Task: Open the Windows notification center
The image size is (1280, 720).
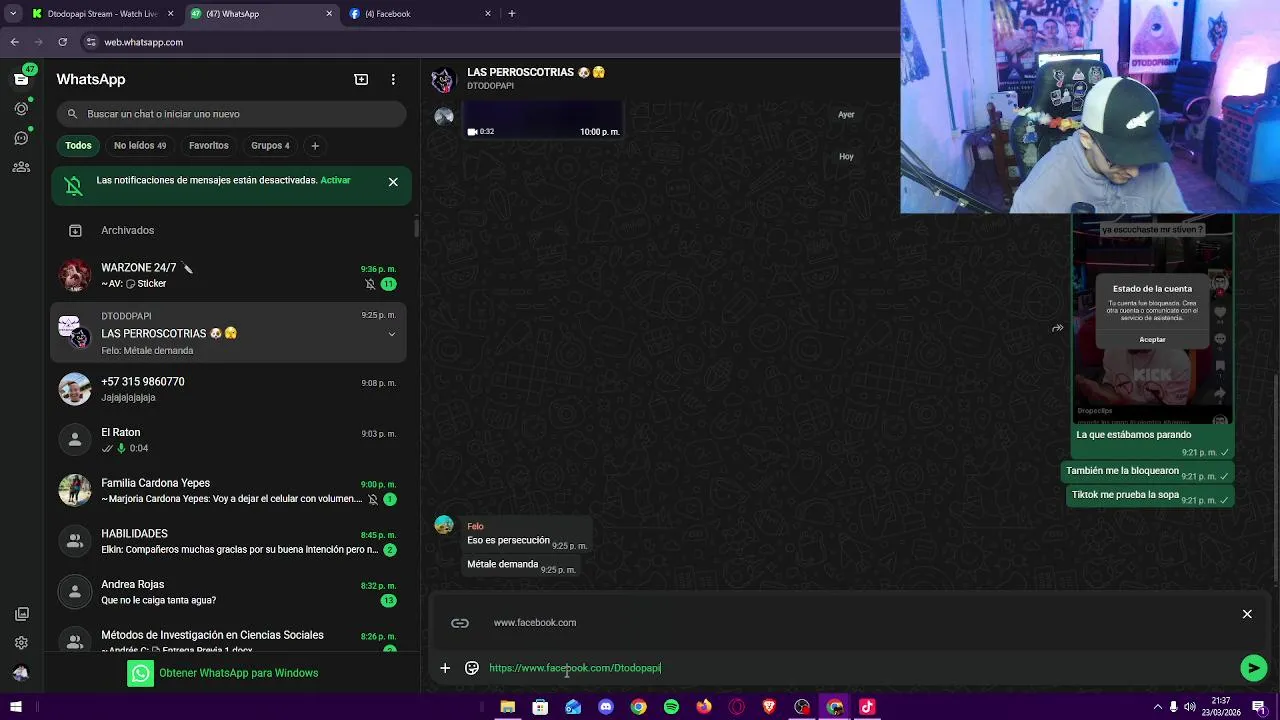Action: point(1259,707)
